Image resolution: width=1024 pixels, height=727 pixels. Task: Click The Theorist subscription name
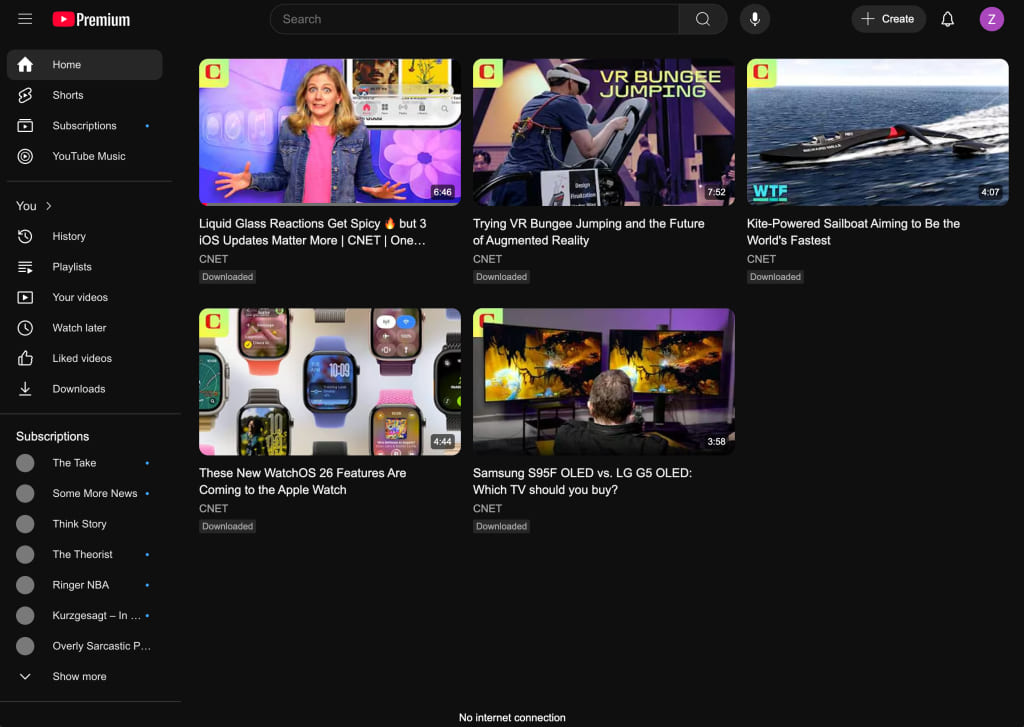point(82,555)
